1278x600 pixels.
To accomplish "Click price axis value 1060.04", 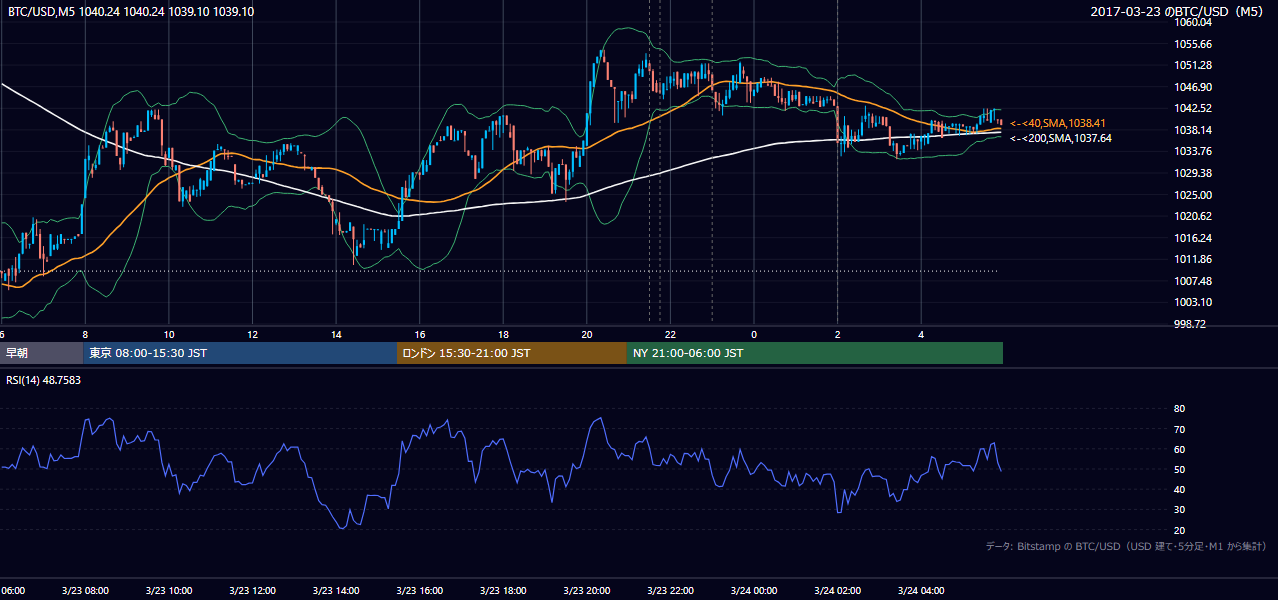I will click(1193, 22).
